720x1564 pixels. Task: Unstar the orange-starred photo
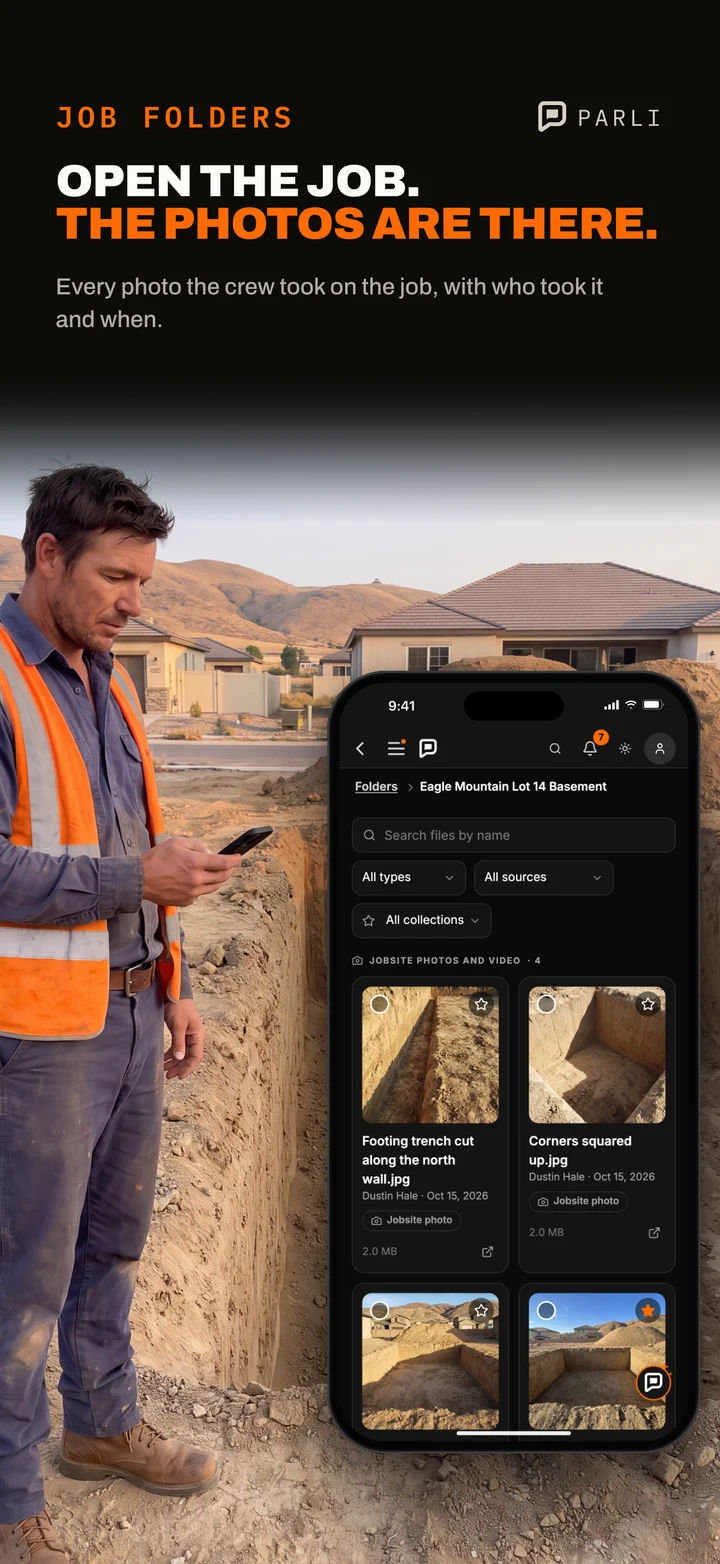(648, 1310)
